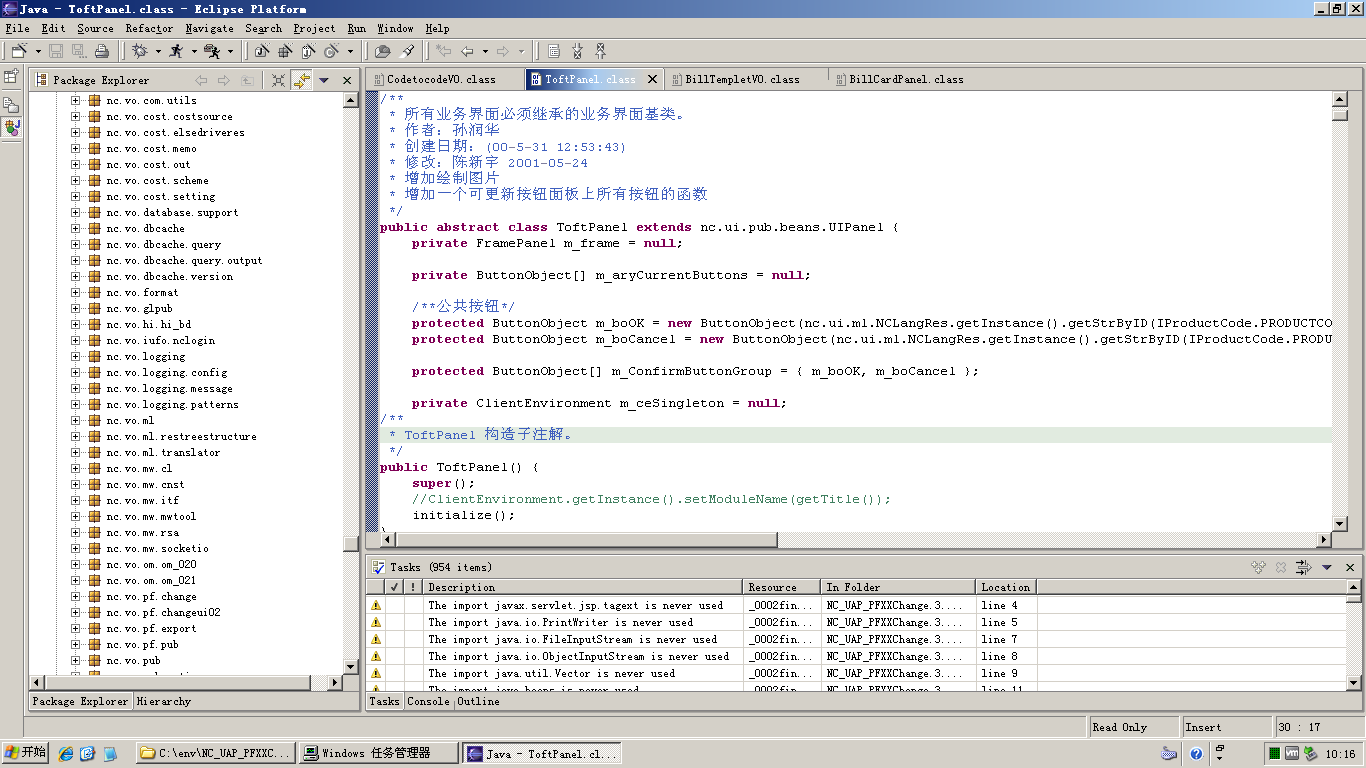Click the Collapse All icon in Package Explorer
The height and width of the screenshot is (768, 1366).
278,80
